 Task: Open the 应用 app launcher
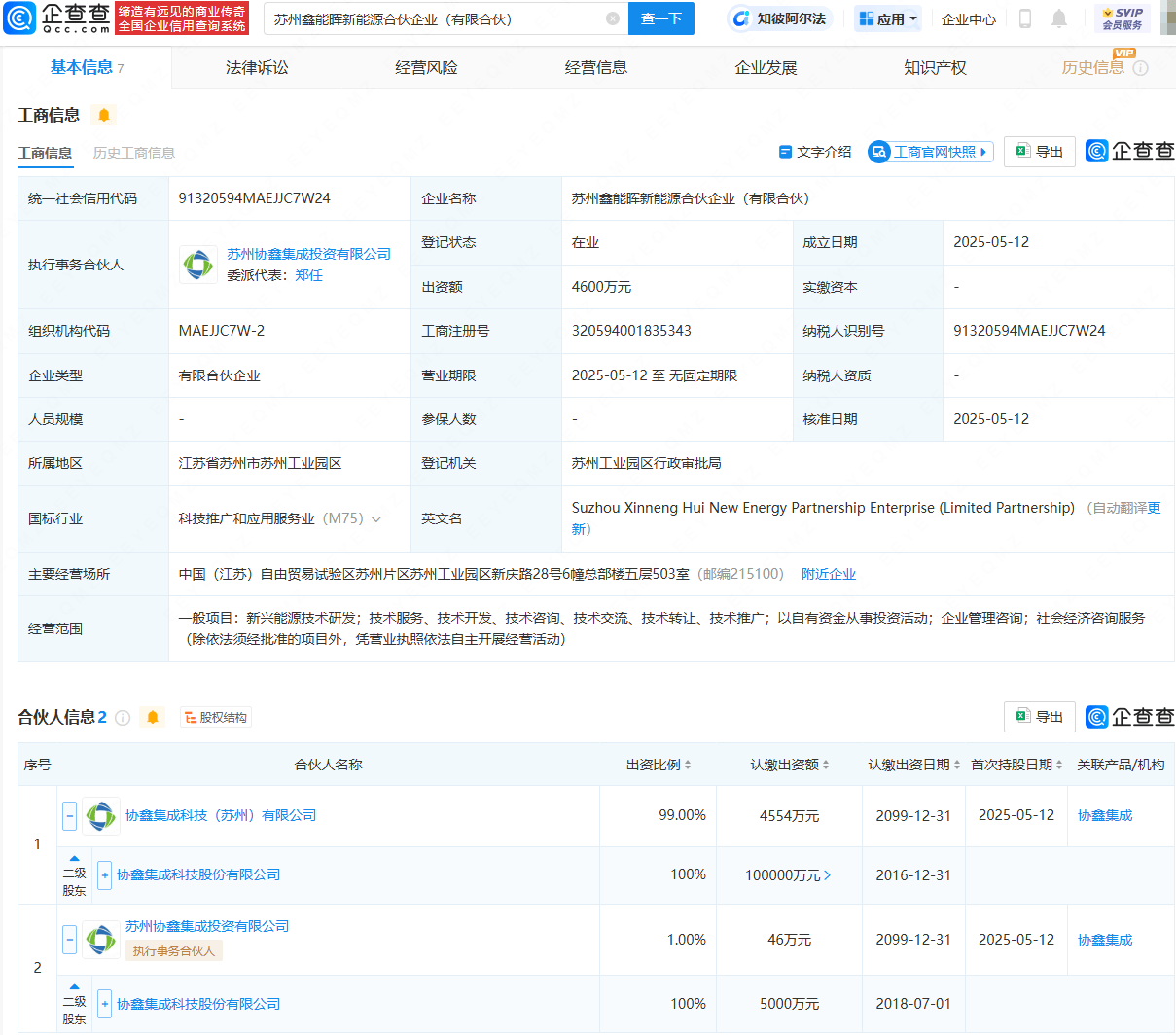tap(886, 18)
